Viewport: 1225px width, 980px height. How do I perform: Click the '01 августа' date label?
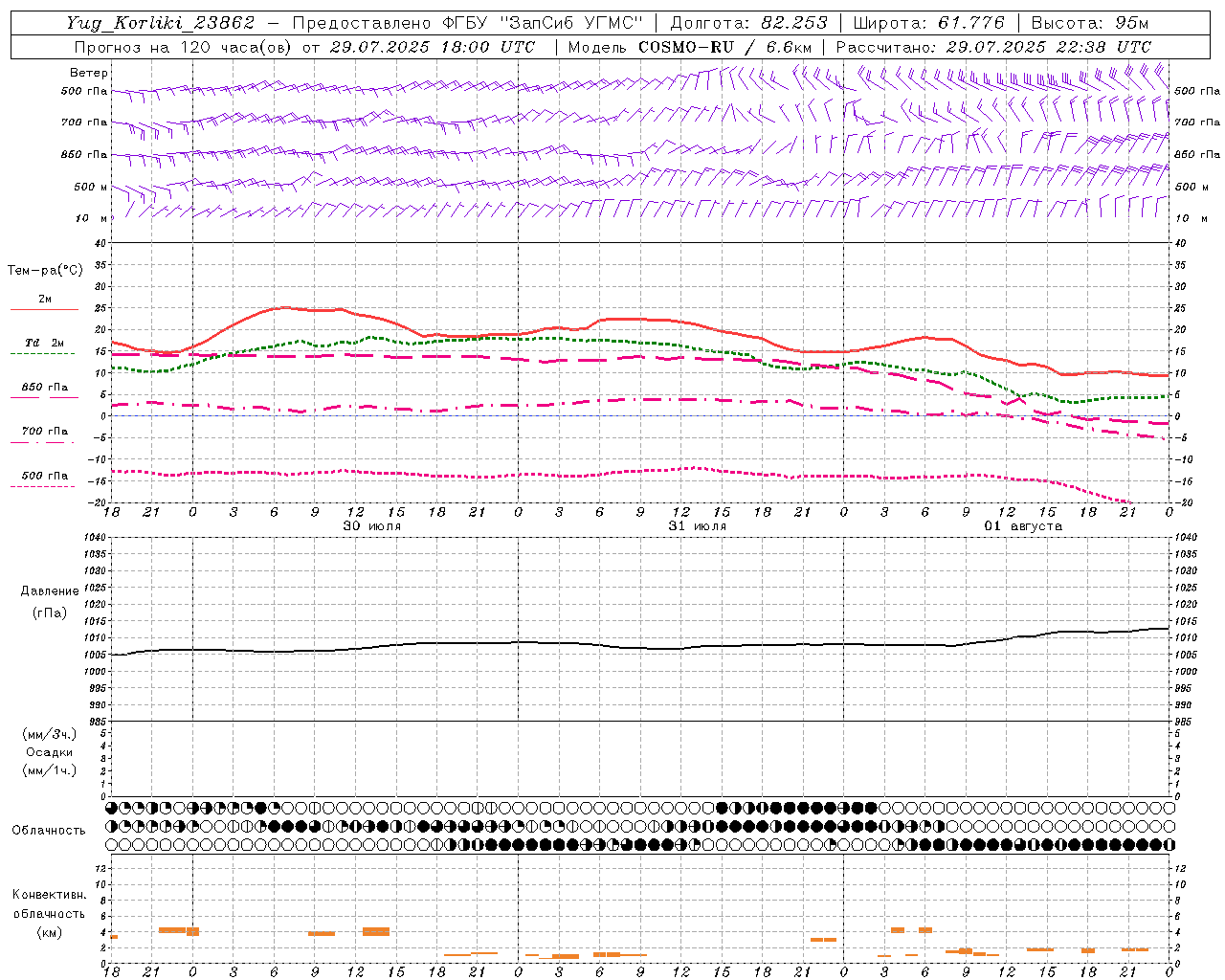[x=1023, y=526]
